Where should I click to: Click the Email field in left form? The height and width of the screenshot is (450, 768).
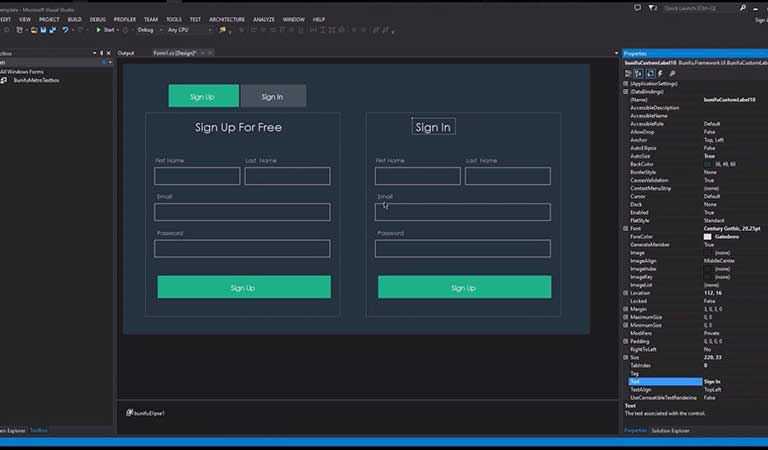point(242,212)
